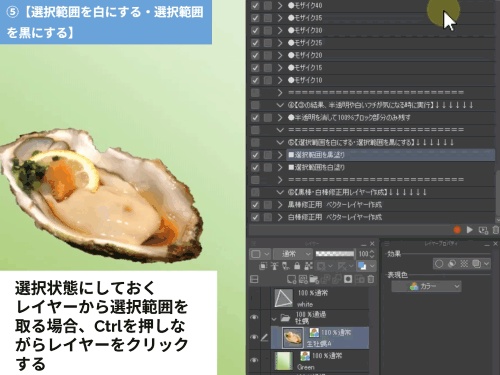Select the Green layer thumbnail
Viewport: 500px width, 375px height.
(284, 361)
